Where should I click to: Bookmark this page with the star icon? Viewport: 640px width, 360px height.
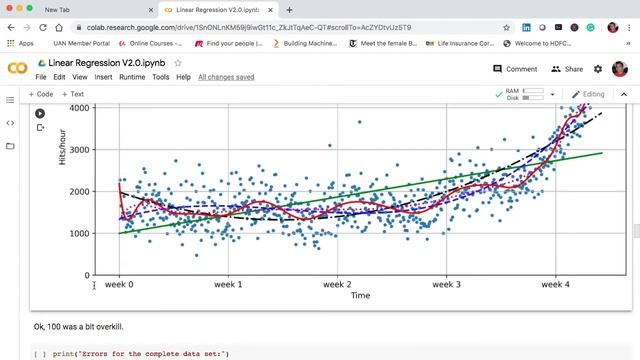point(507,27)
